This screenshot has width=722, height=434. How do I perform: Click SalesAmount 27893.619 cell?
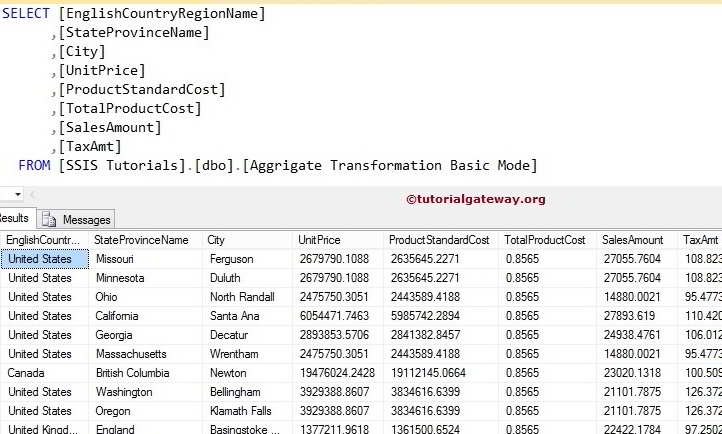[637, 316]
